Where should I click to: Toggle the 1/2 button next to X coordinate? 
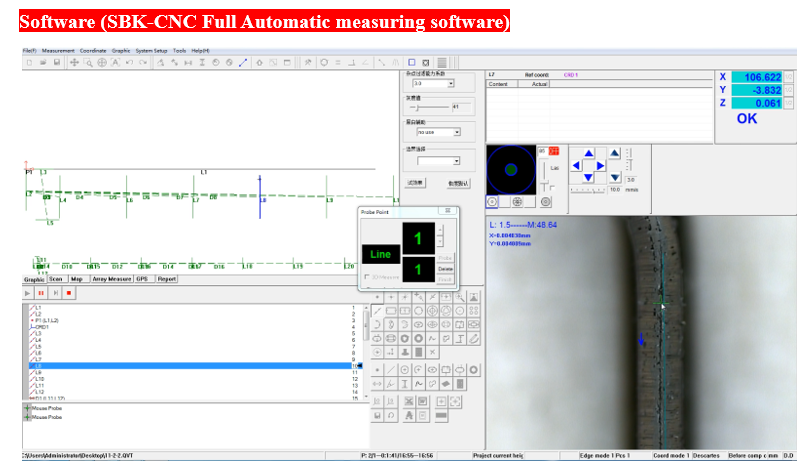[789, 77]
